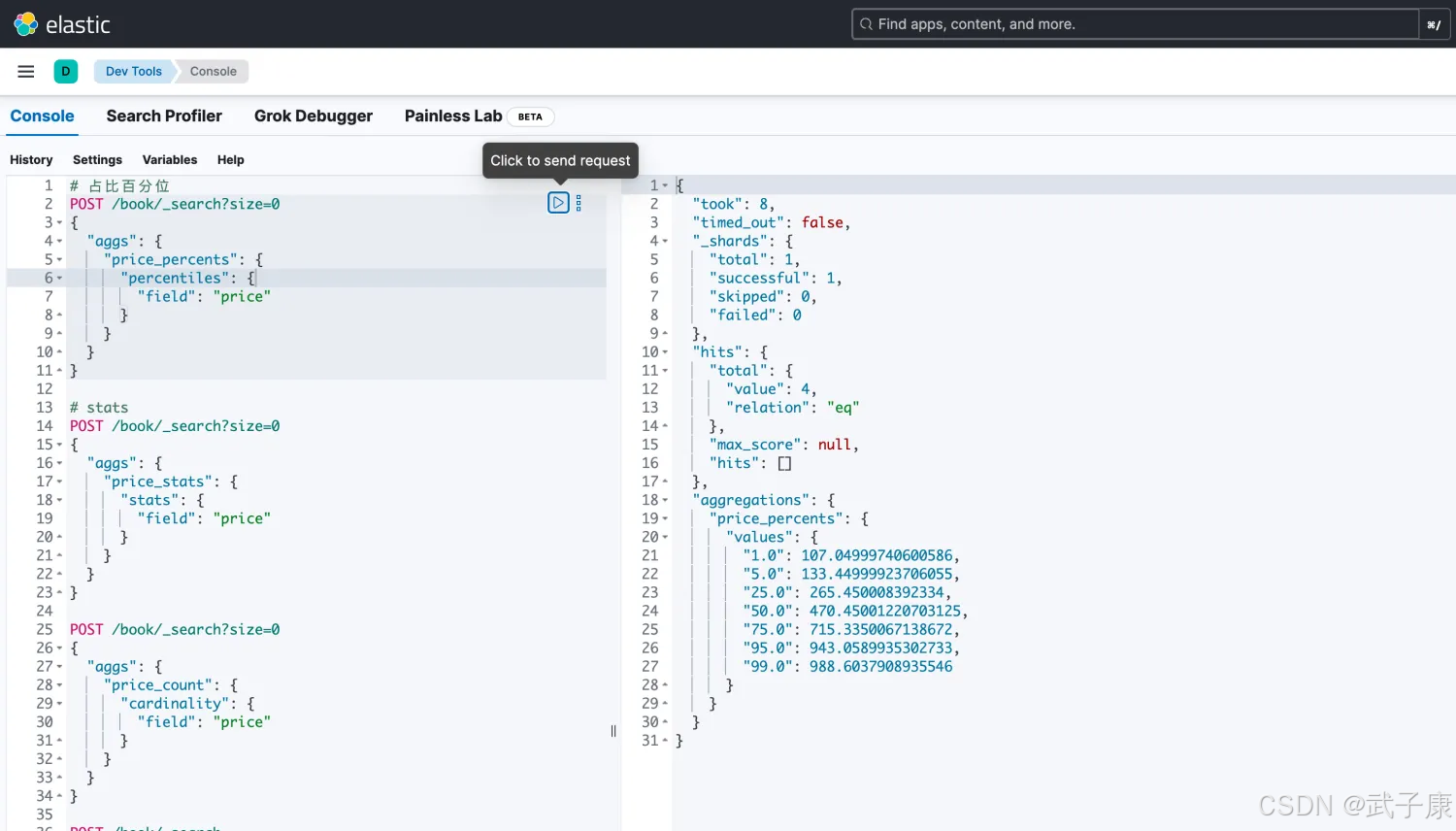
Task: Open request options three-dot menu
Action: 579,203
